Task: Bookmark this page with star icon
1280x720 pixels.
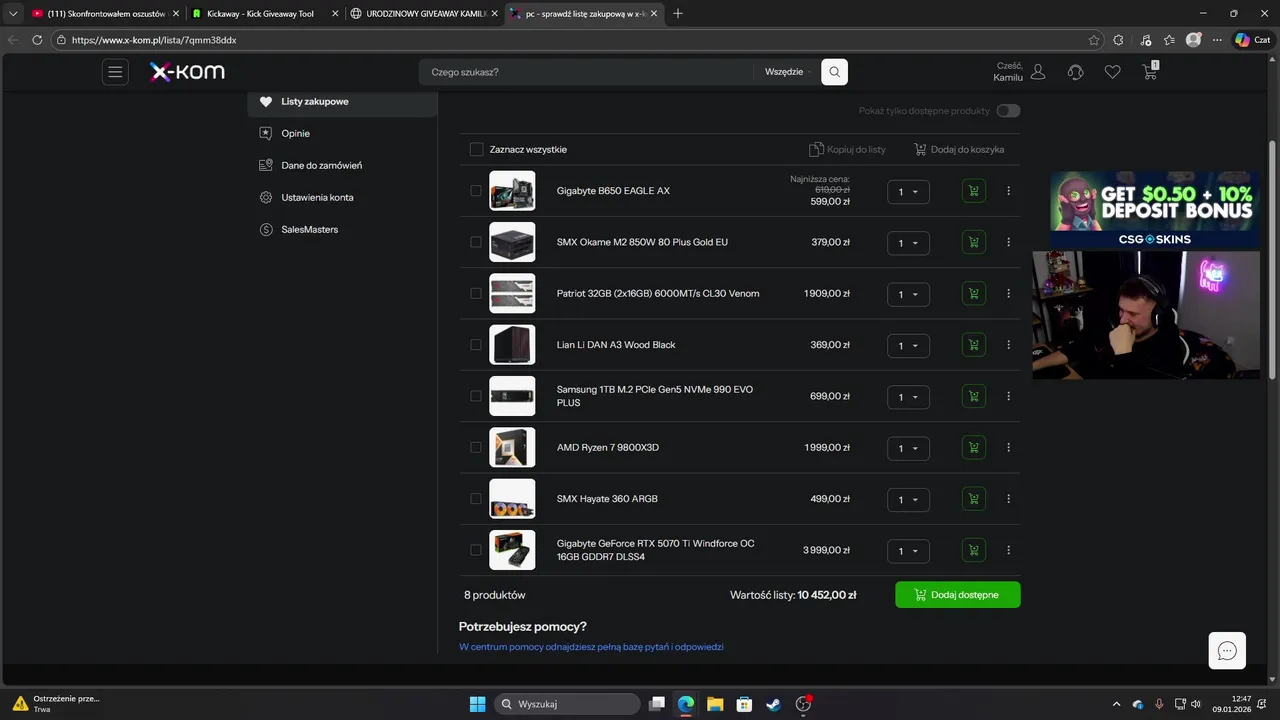Action: click(1094, 40)
